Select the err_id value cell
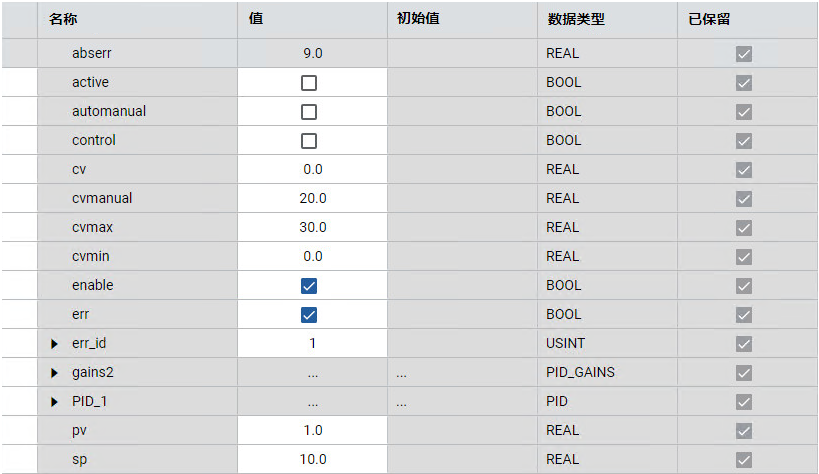Image resolution: width=819 pixels, height=474 pixels. (x=312, y=343)
